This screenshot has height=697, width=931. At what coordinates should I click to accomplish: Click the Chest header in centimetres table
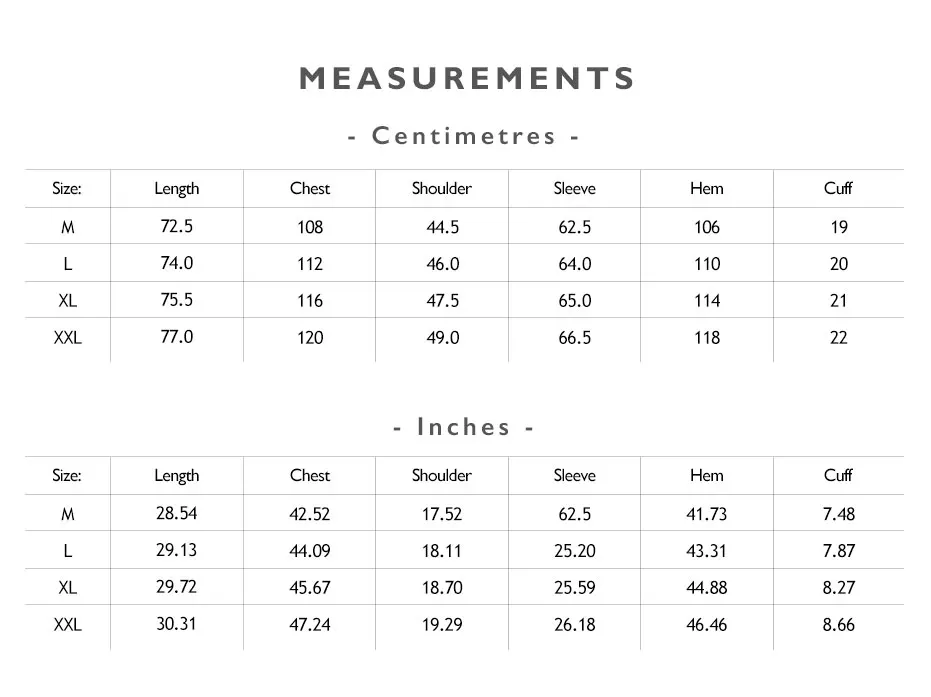click(310, 188)
